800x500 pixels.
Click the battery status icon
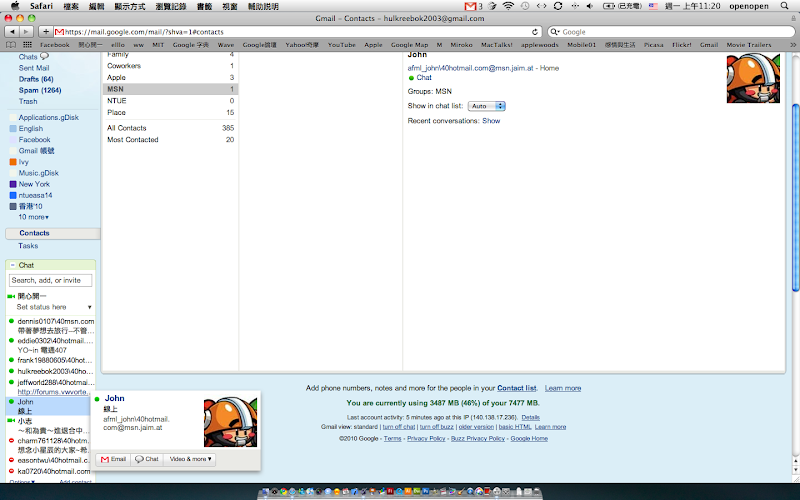pyautogui.click(x=609, y=6)
